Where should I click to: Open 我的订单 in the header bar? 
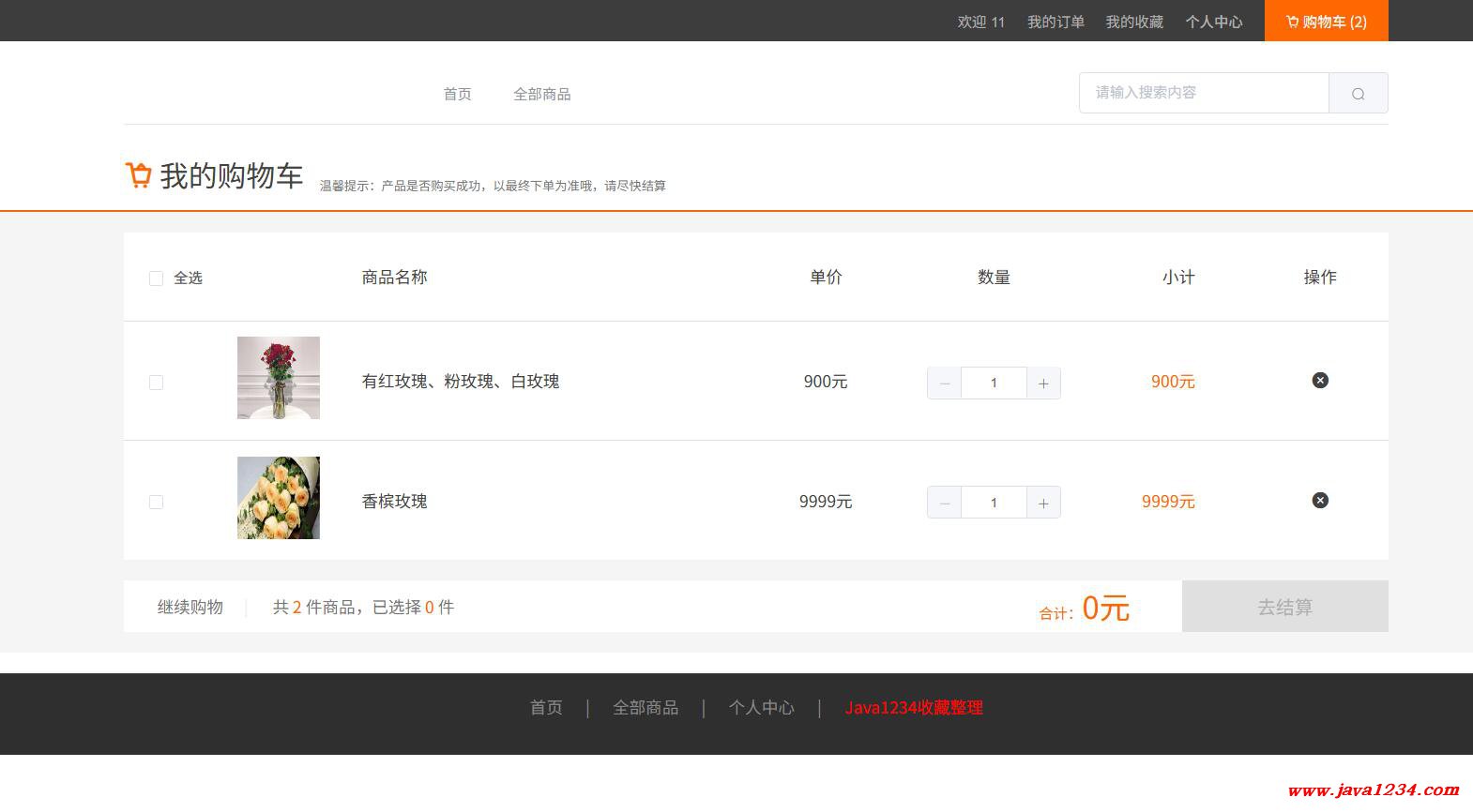tap(1055, 22)
